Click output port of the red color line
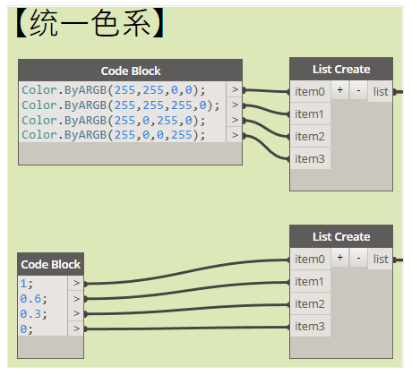Viewport: 417px width, 375px height. pos(235,89)
